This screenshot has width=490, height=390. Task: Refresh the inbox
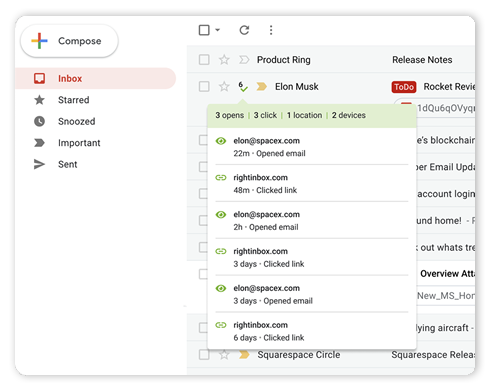[x=244, y=30]
